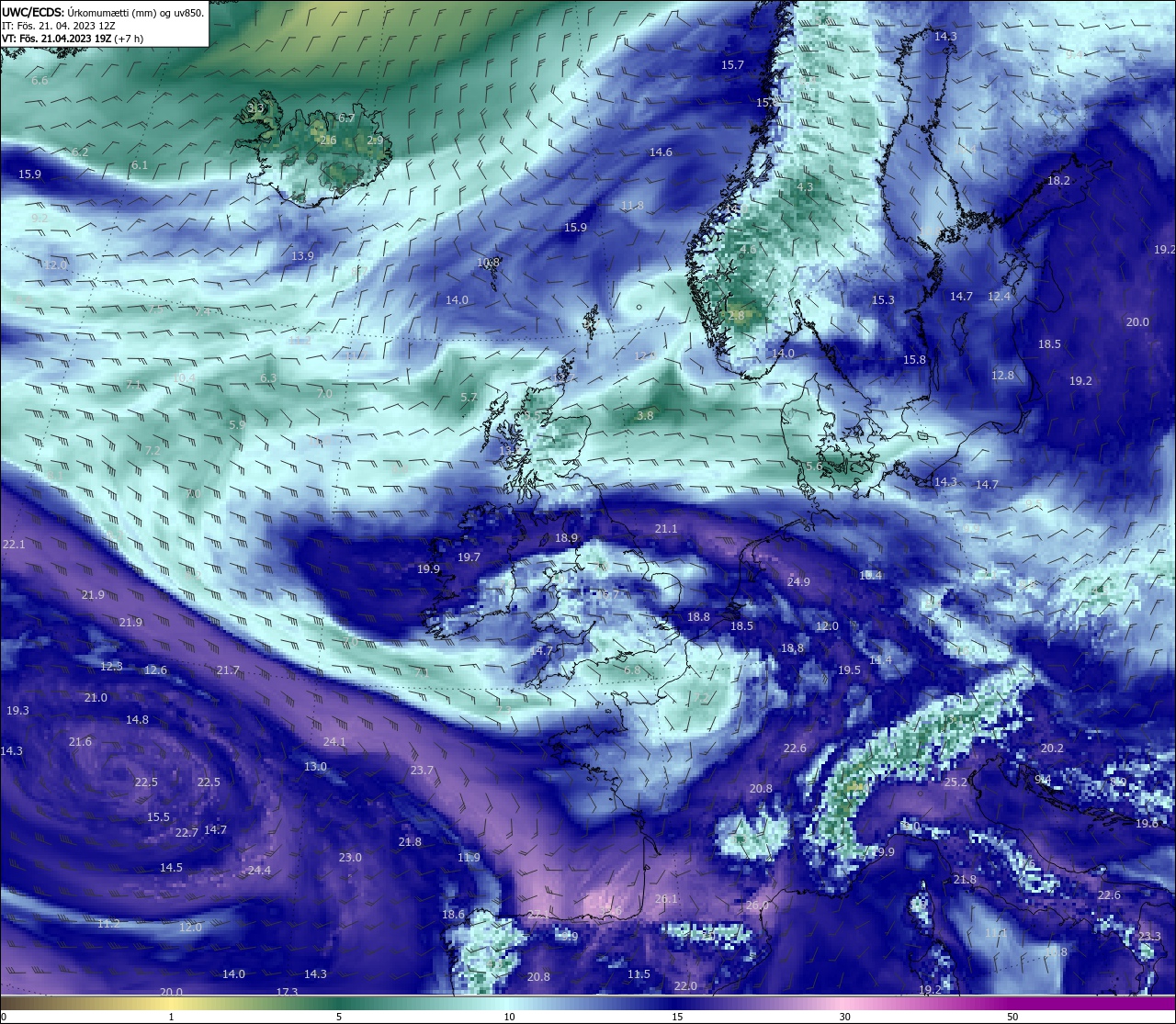
Task: Click the 13.0 map value
Action: (x=315, y=767)
